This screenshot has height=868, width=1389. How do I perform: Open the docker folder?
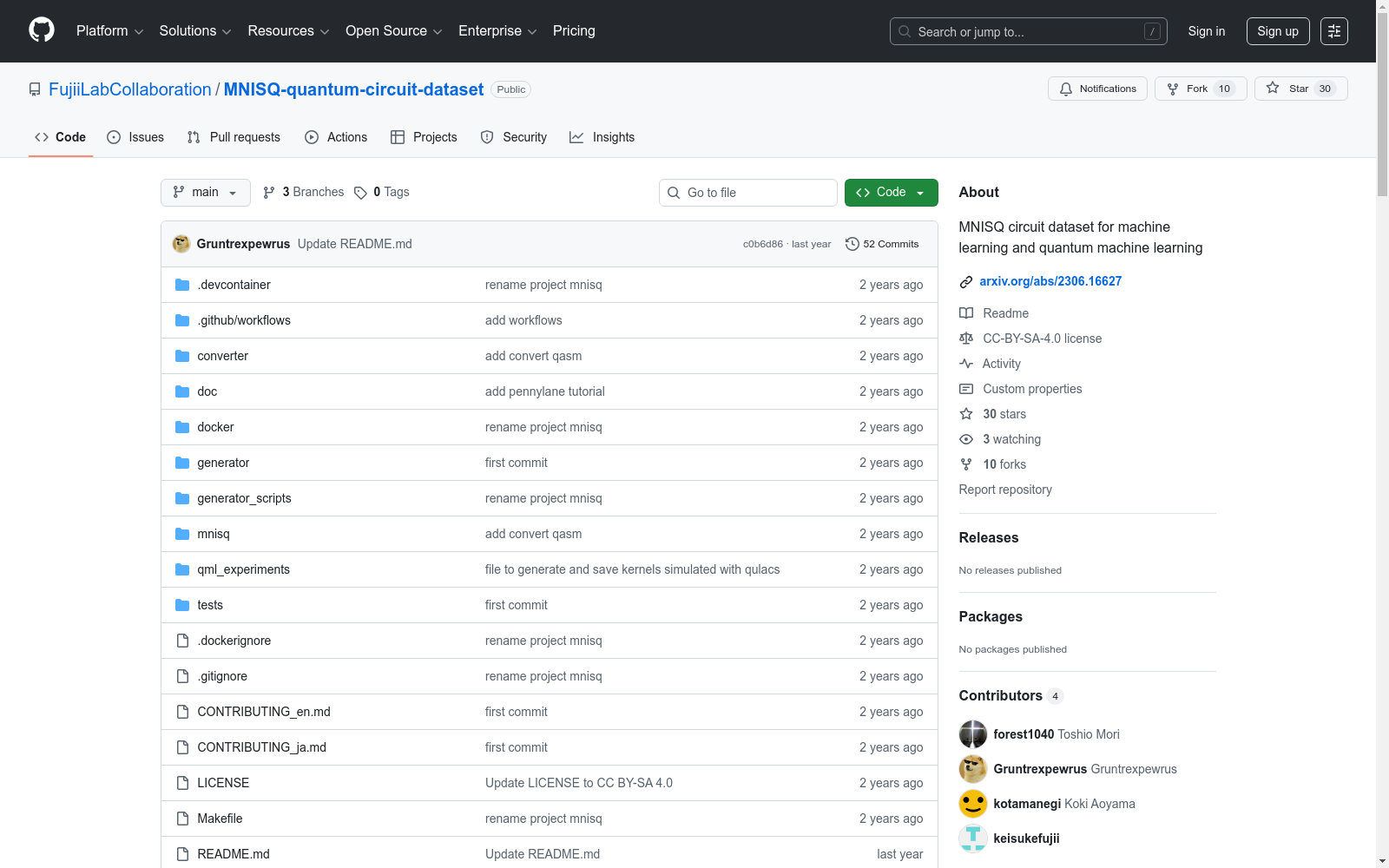coord(216,427)
